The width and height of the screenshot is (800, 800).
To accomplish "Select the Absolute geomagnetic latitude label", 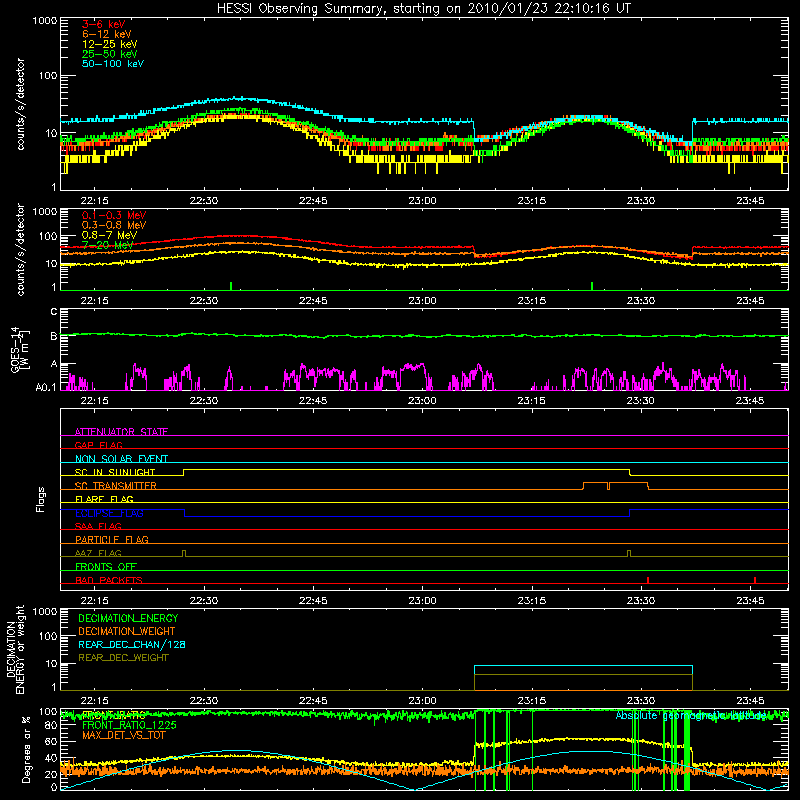I will (691, 716).
